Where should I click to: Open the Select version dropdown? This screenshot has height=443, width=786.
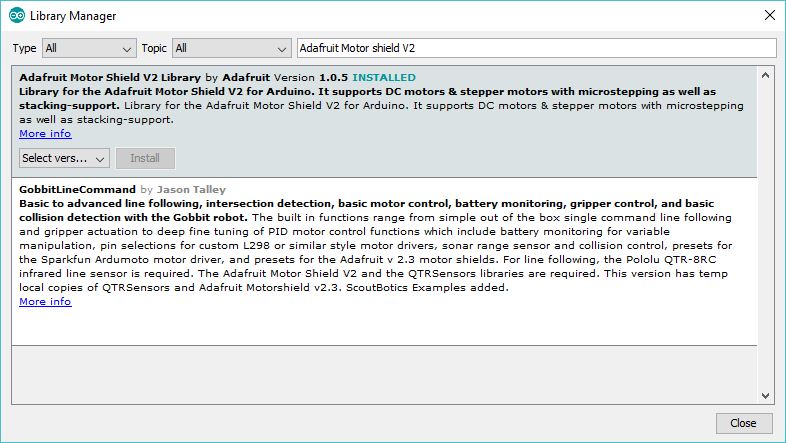[64, 158]
